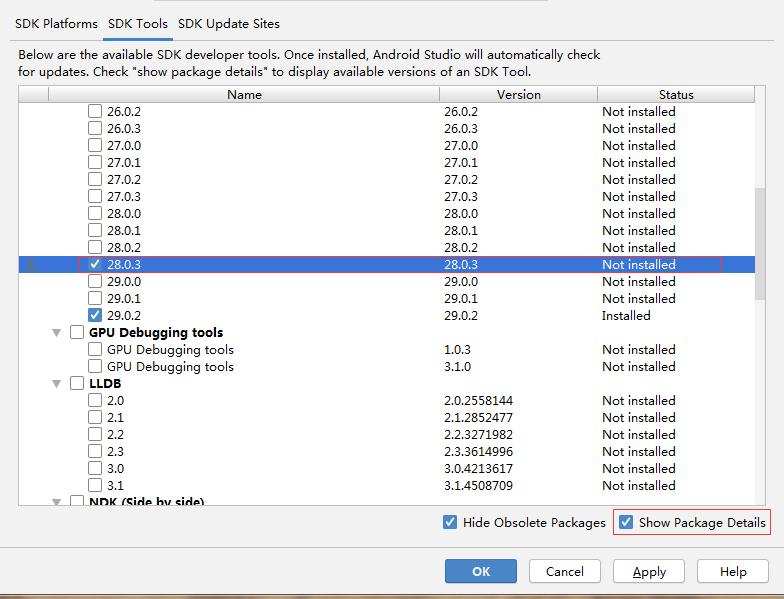Check the GPU Debugging tools group checkbox

pyautogui.click(x=77, y=333)
